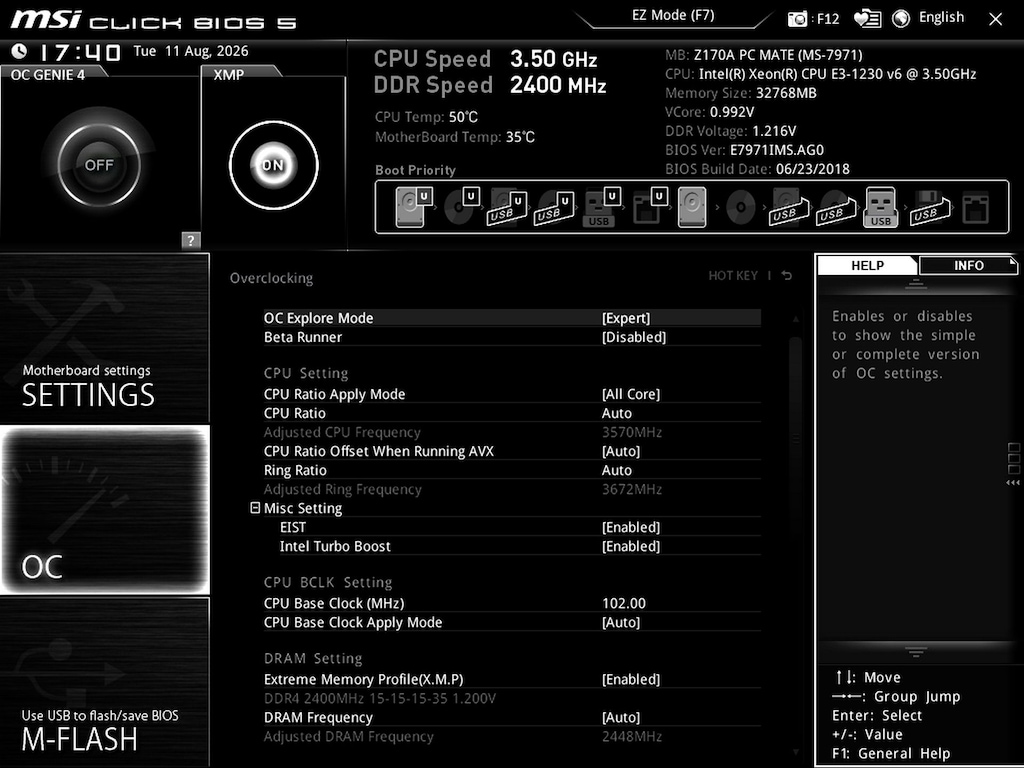Click the Boot Priority label
Viewport: 1024px width, 768px height.
[415, 170]
